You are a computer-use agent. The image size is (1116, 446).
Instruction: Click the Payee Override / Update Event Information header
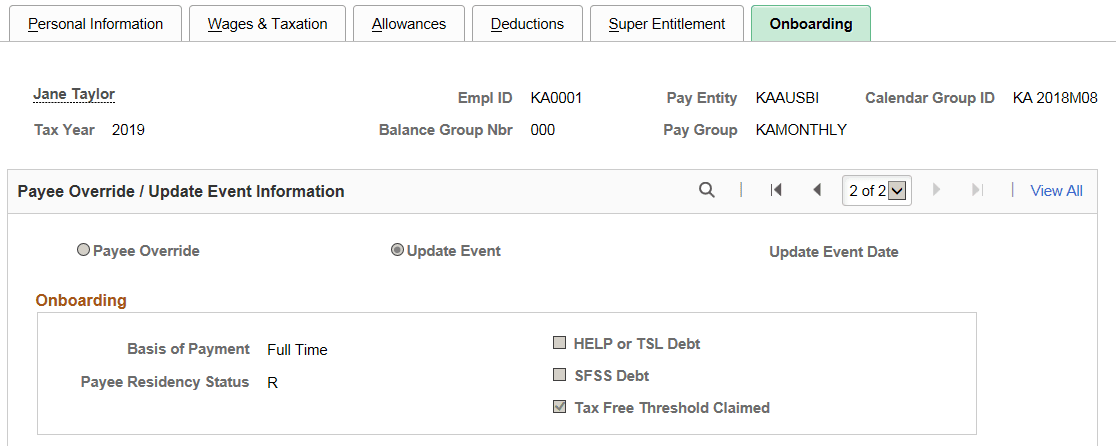(181, 191)
